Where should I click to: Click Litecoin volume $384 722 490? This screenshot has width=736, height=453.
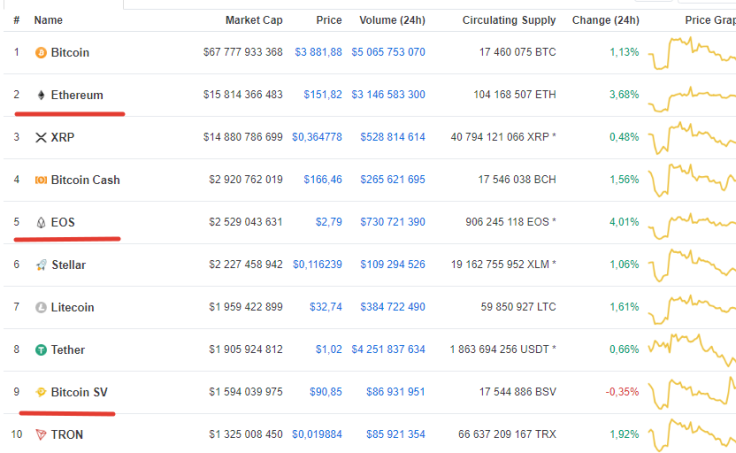(393, 307)
